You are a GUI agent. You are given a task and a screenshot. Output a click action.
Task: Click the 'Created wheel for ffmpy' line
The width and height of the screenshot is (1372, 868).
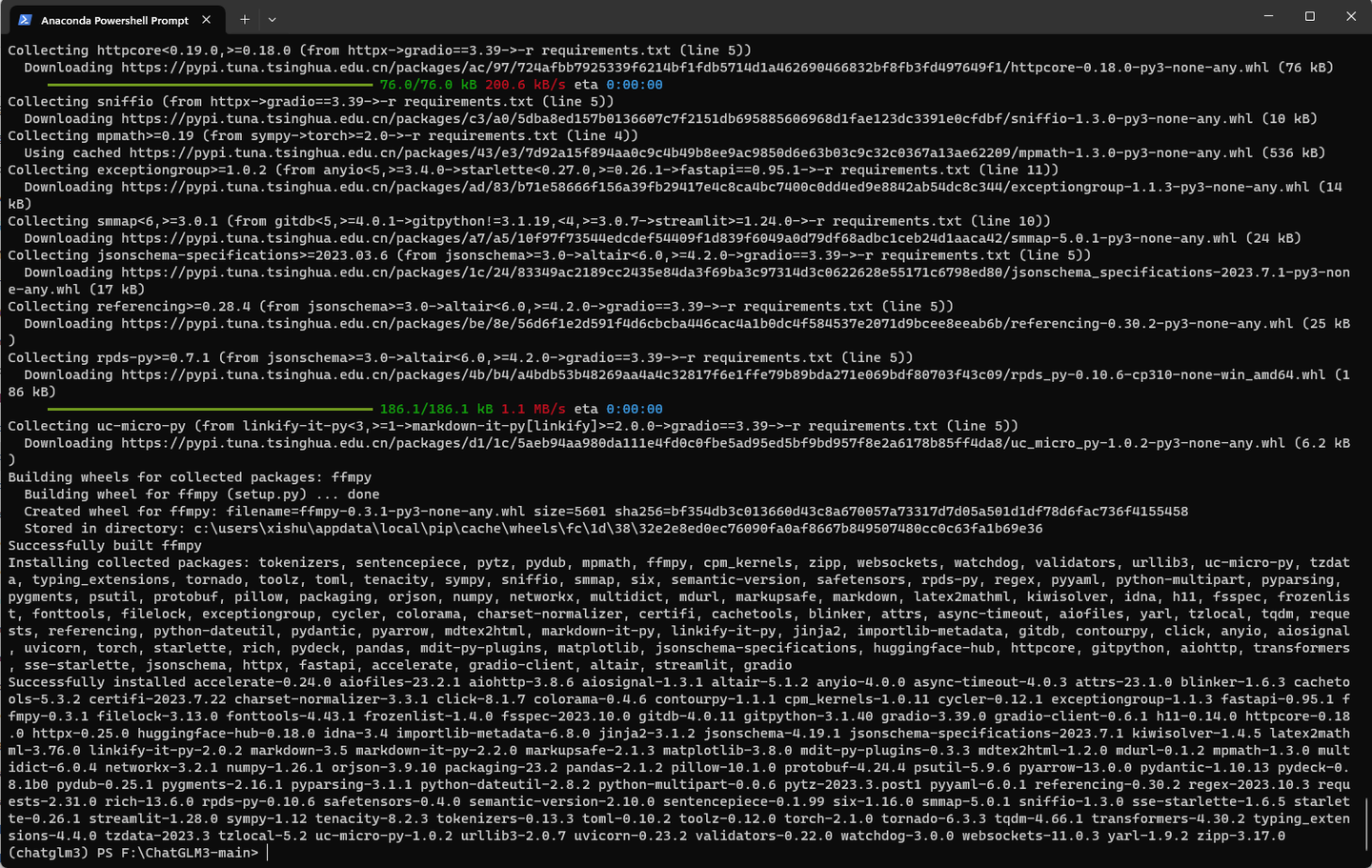point(606,512)
